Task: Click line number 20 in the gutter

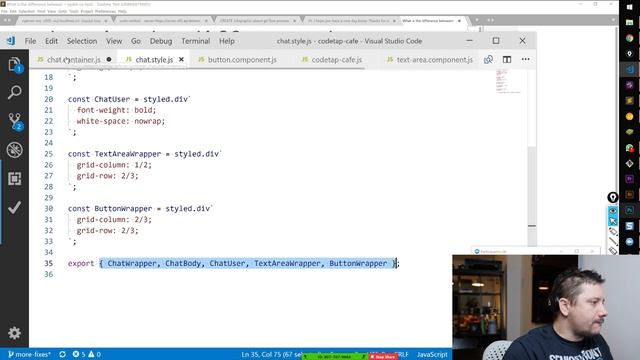Action: [49, 99]
